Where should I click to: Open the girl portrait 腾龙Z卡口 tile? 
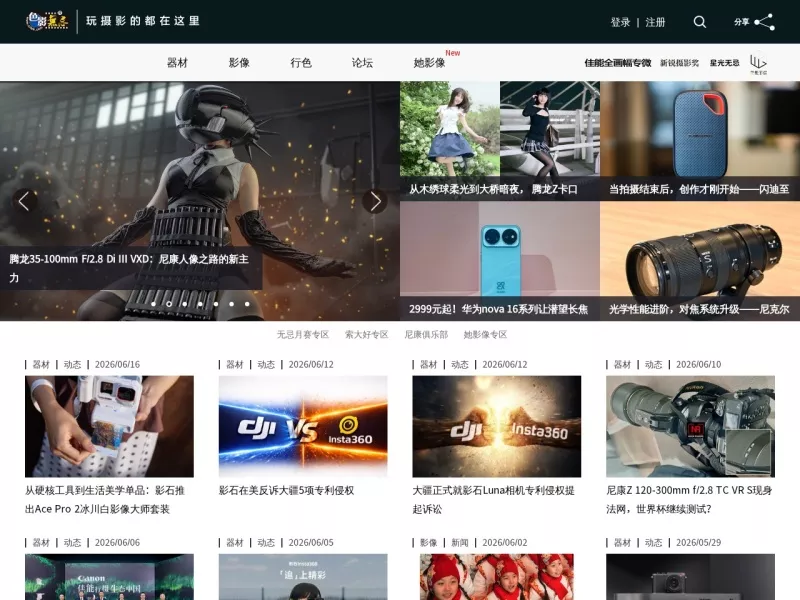click(x=499, y=141)
